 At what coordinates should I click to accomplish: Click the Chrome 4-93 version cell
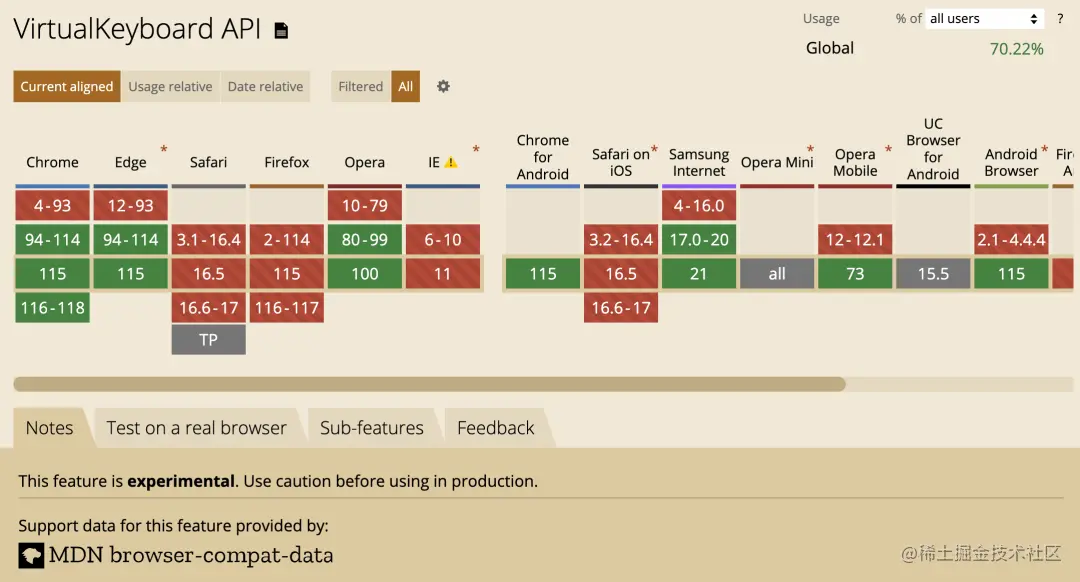(x=52, y=205)
